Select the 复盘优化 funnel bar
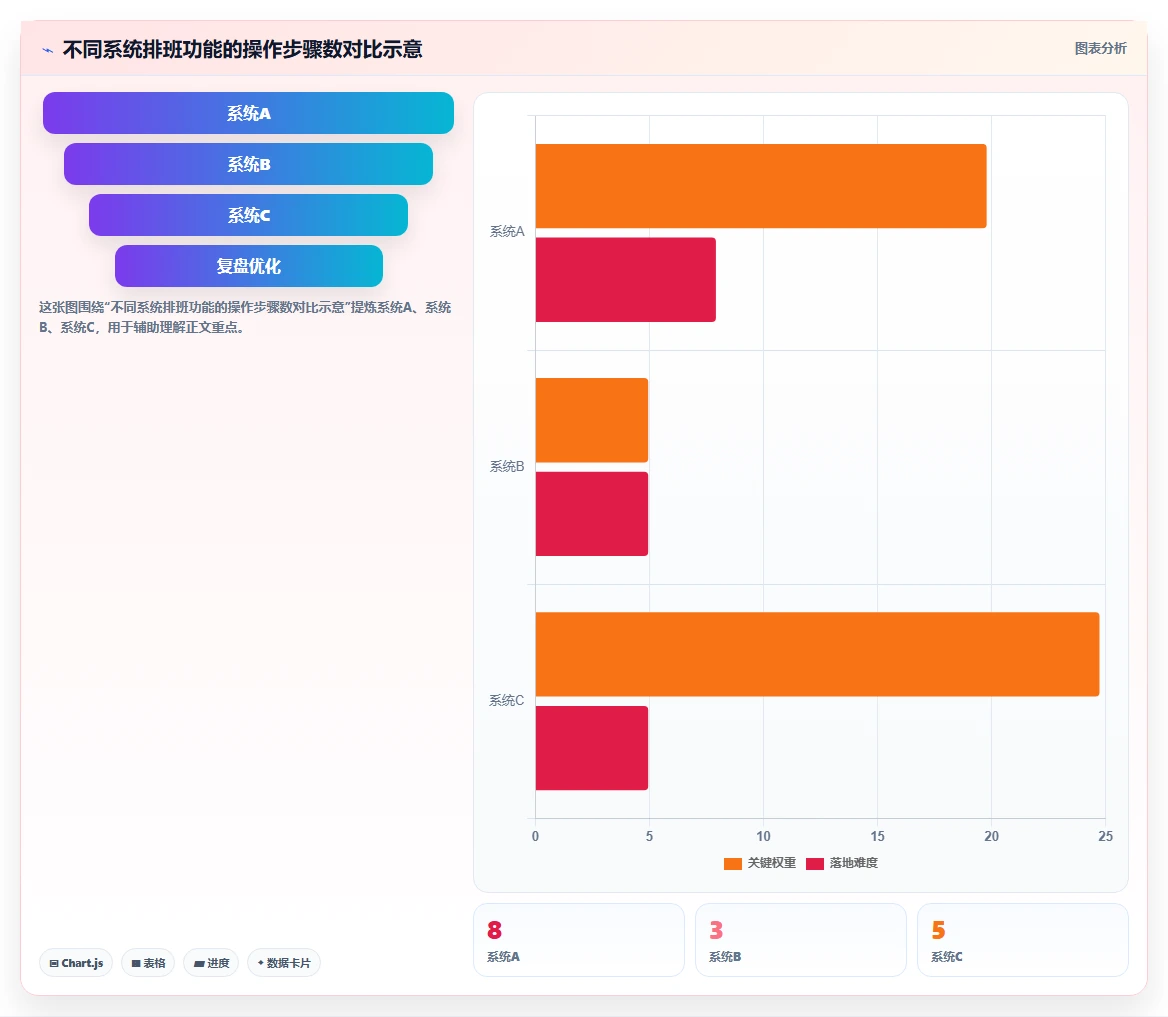1168x1017 pixels. (249, 266)
